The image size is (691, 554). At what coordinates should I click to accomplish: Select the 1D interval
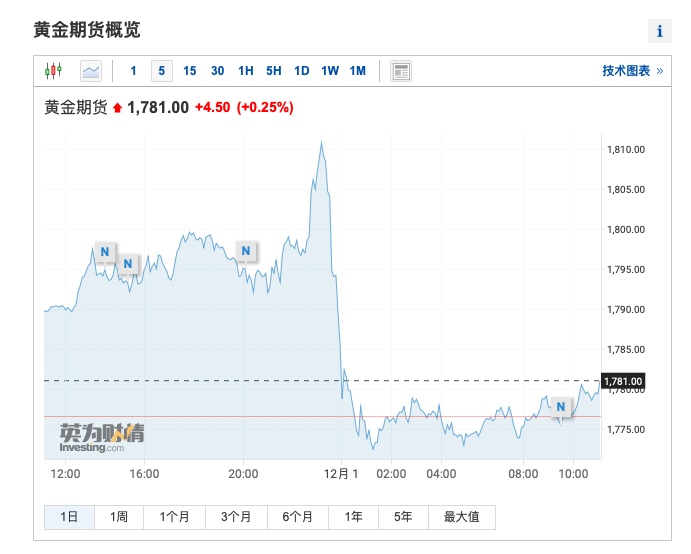tap(301, 71)
